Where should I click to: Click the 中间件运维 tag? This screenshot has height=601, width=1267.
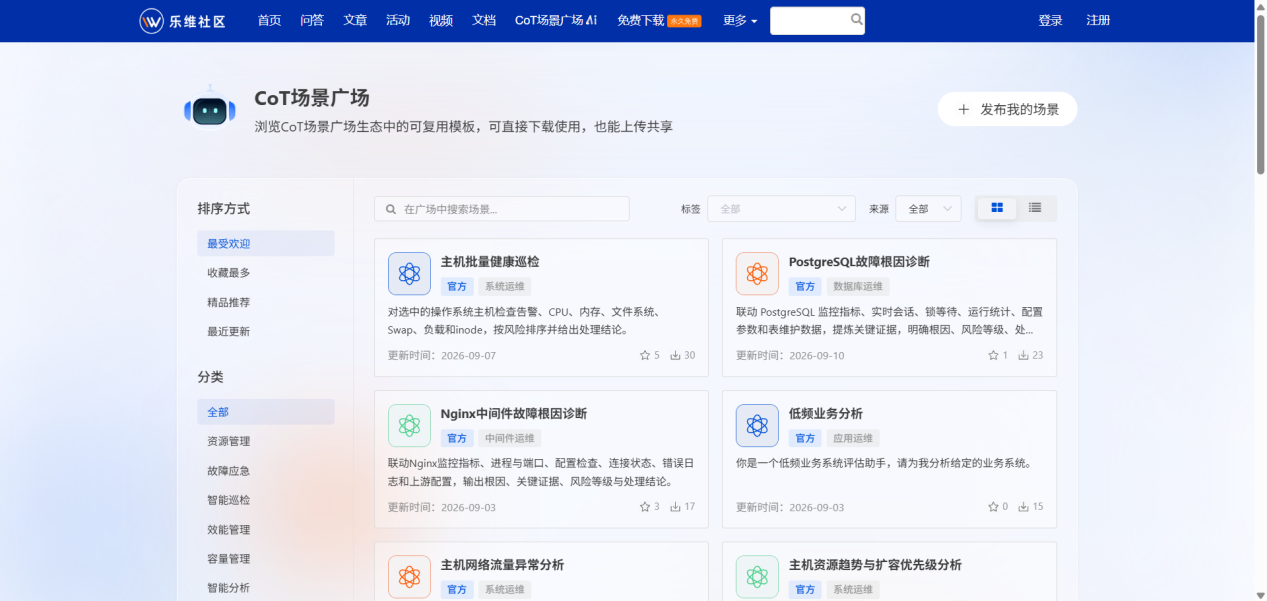click(509, 438)
